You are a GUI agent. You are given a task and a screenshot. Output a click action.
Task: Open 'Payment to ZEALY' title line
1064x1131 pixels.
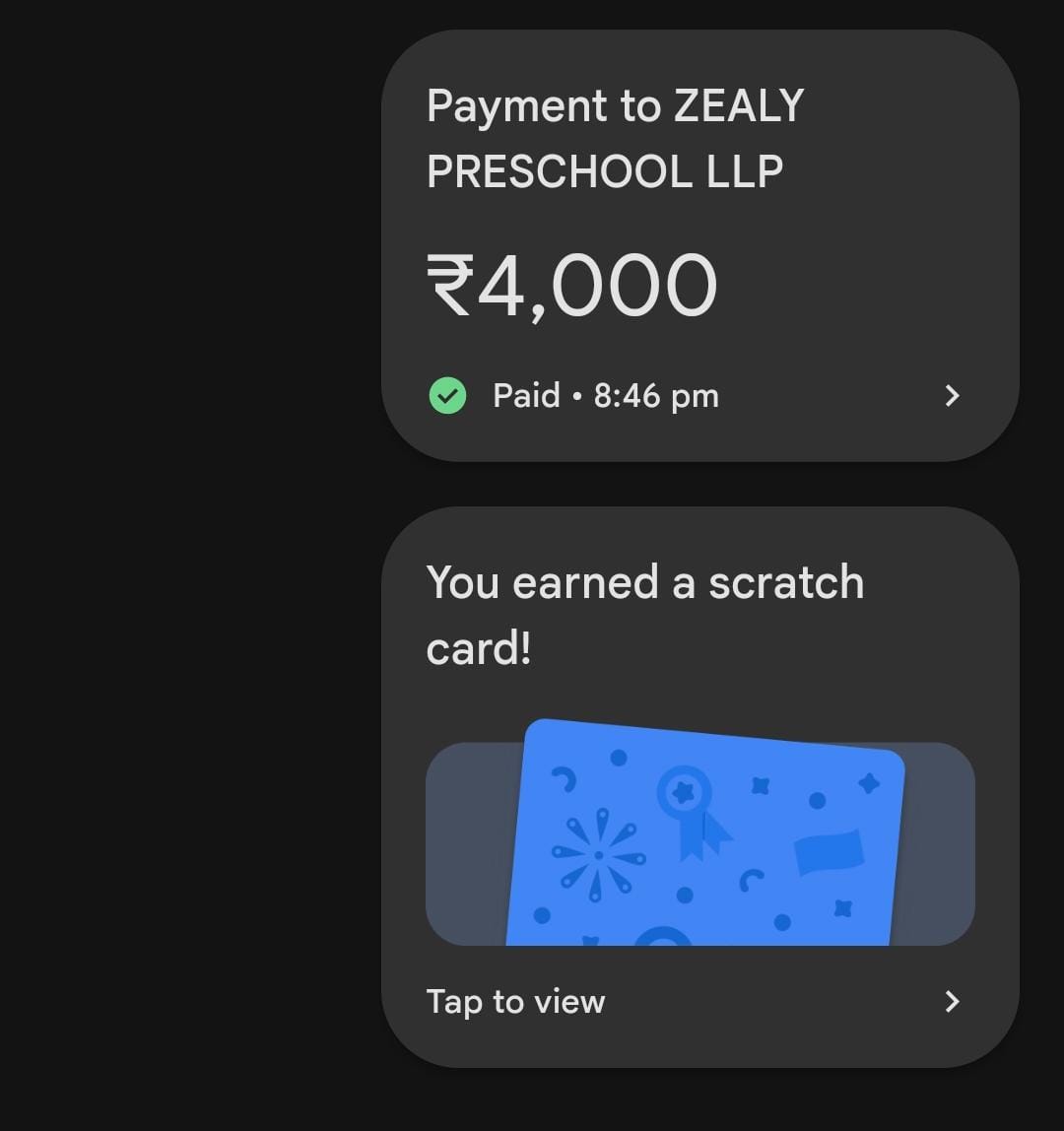click(615, 106)
